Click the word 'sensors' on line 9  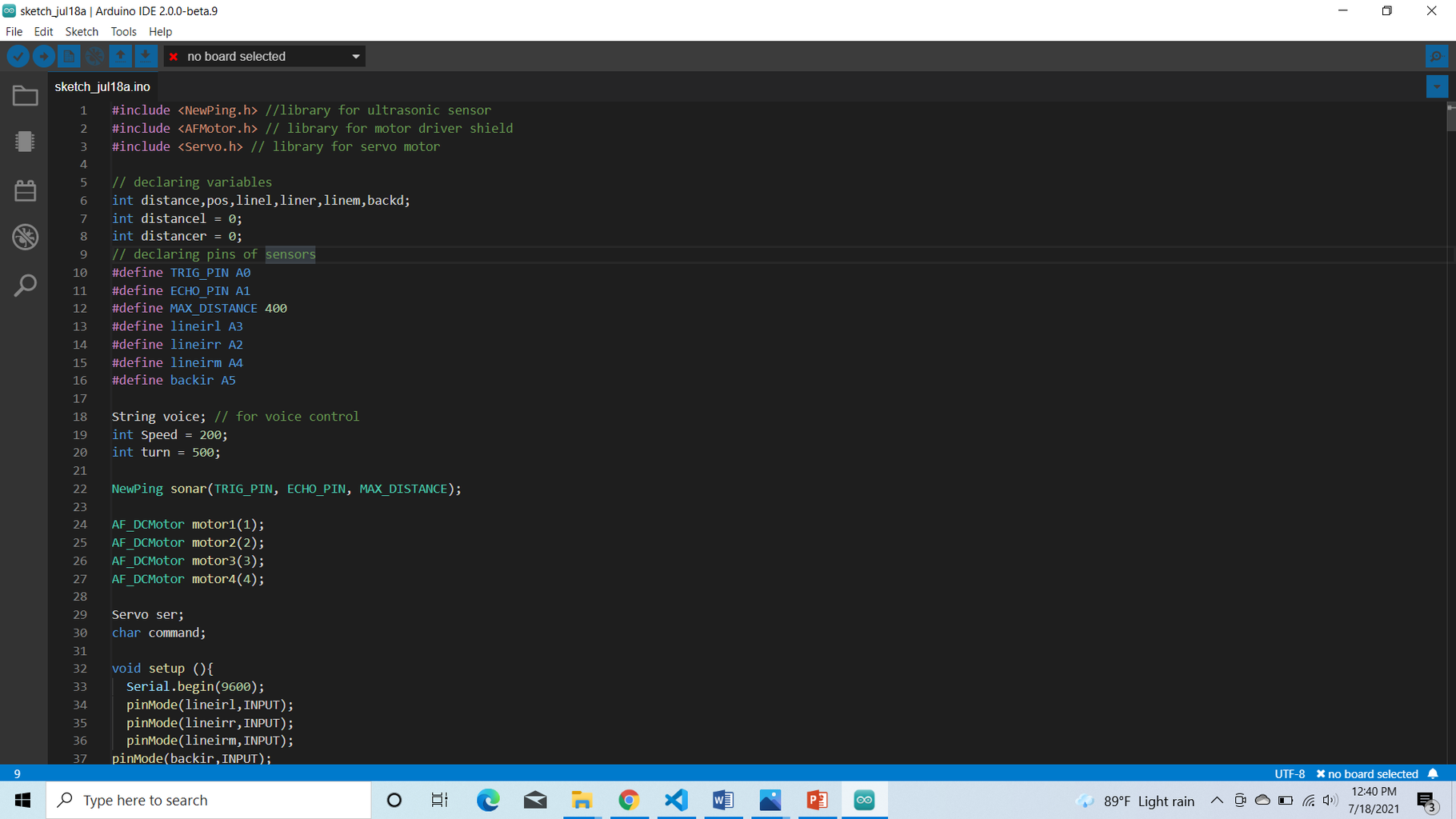tap(290, 254)
